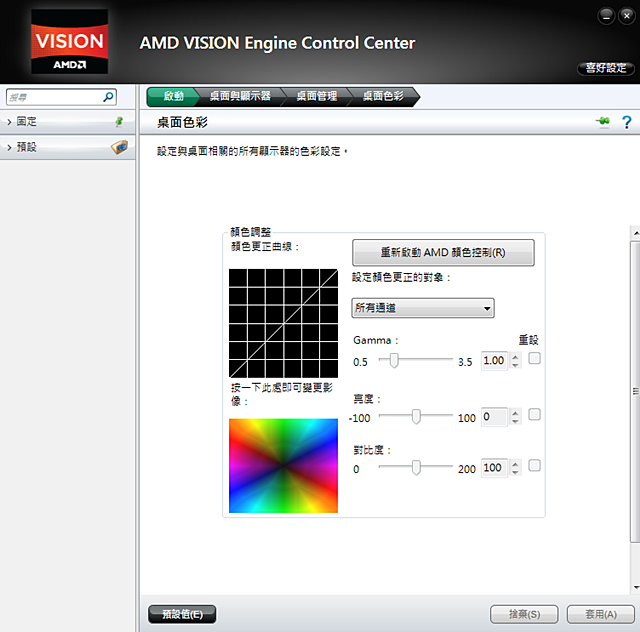Open the 所有通道 channel dropdown
The width and height of the screenshot is (640, 632).
[x=423, y=308]
